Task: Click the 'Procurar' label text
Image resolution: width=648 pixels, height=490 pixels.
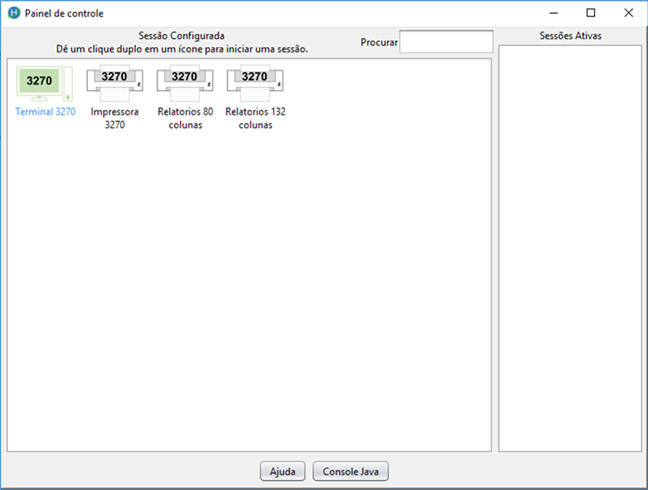Action: tap(379, 43)
